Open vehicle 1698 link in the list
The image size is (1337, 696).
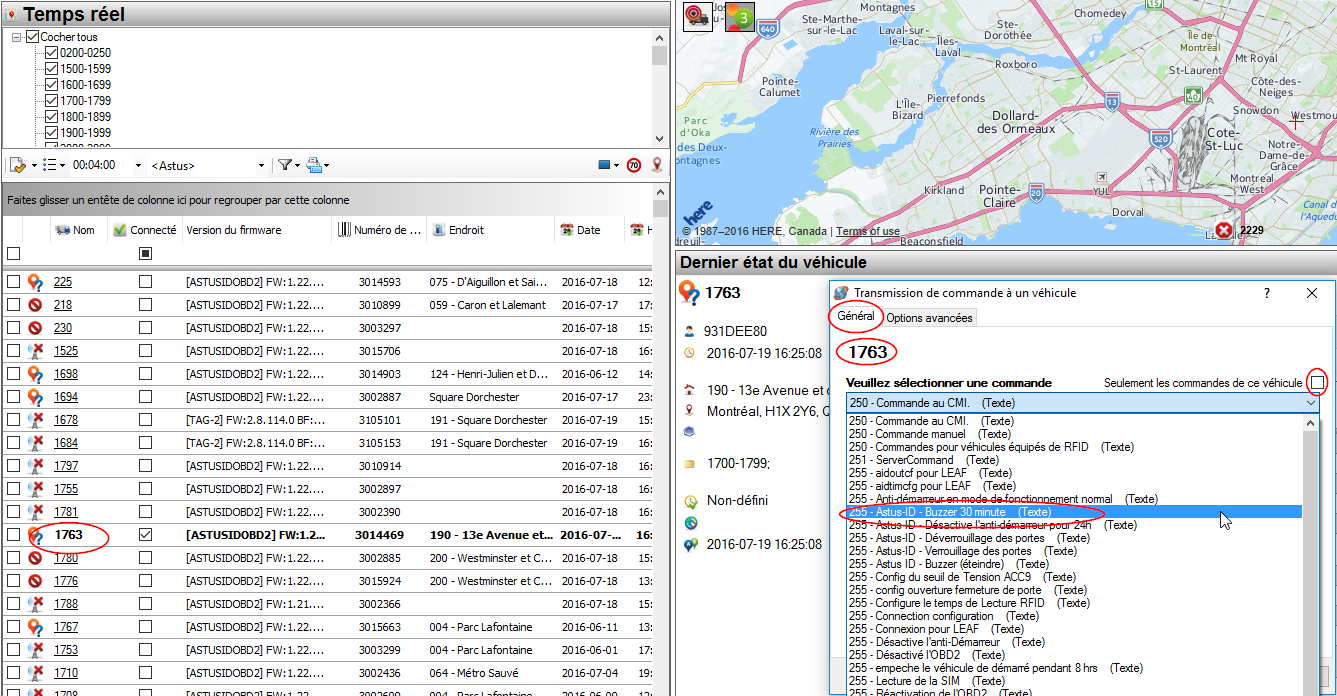65,374
